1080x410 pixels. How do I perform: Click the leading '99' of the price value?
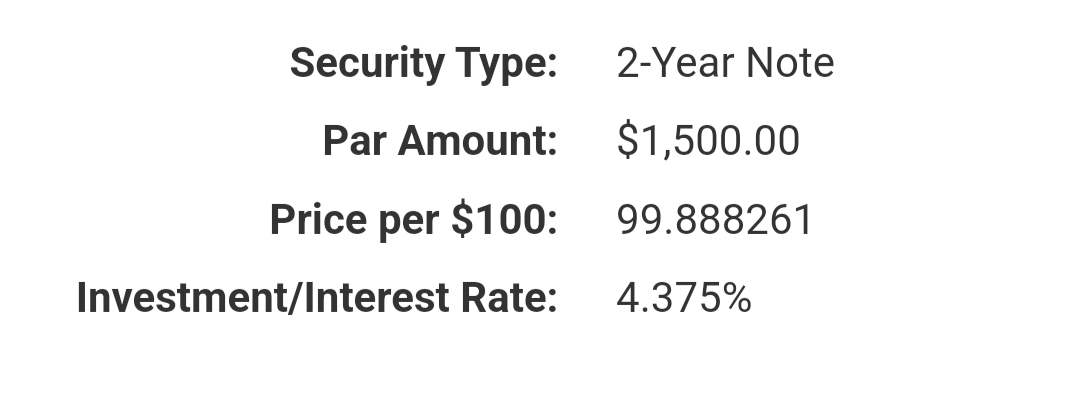tap(638, 220)
